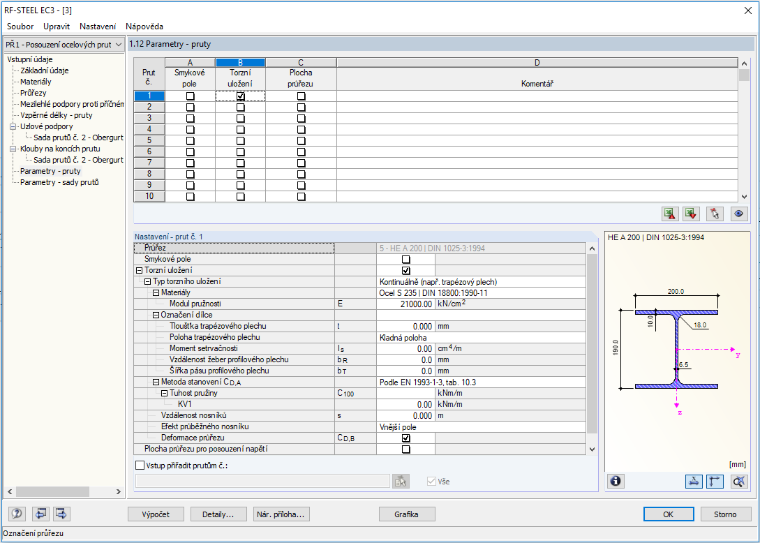Viewport: 760px width, 543px height.
Task: Click the magnifier reset view icon
Action: [x=738, y=481]
